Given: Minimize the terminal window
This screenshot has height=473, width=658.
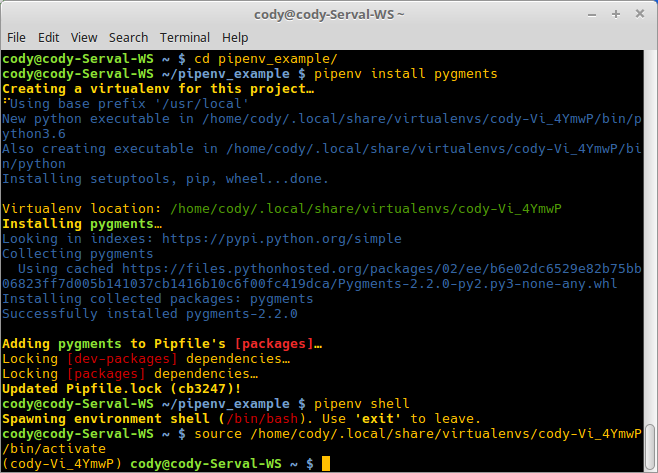Looking at the screenshot, I should [592, 15].
